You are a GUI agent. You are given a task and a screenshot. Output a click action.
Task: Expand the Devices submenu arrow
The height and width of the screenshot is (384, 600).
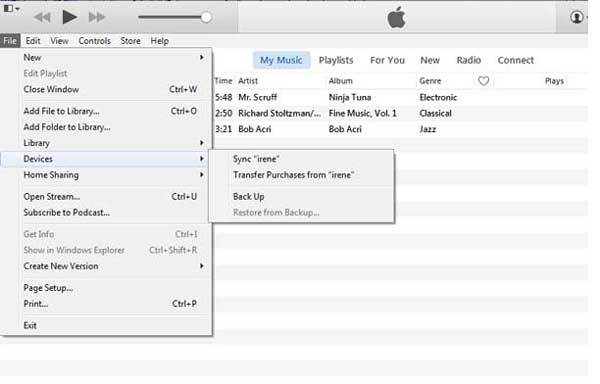[202, 159]
